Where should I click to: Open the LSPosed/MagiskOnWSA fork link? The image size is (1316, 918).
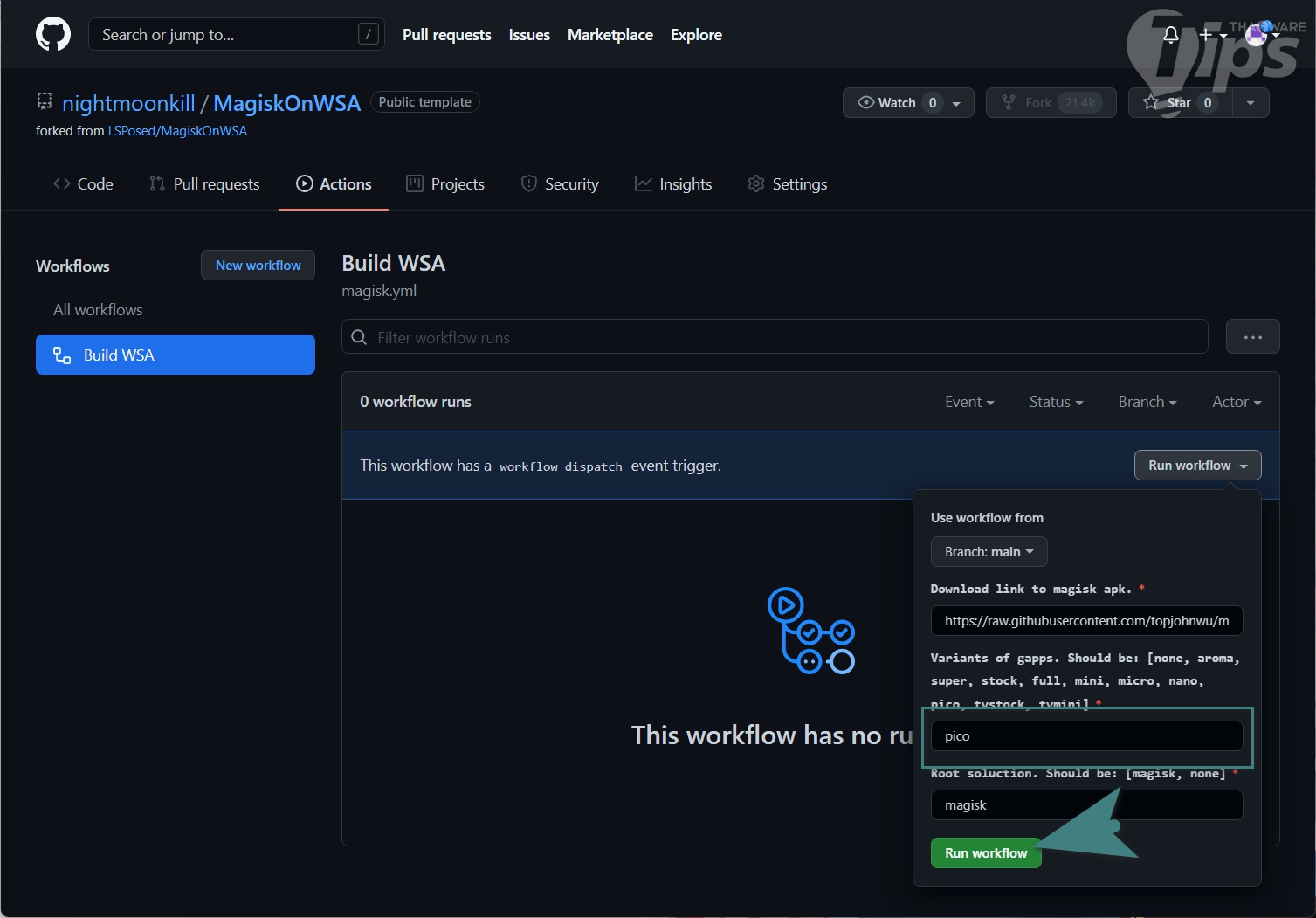(x=177, y=131)
